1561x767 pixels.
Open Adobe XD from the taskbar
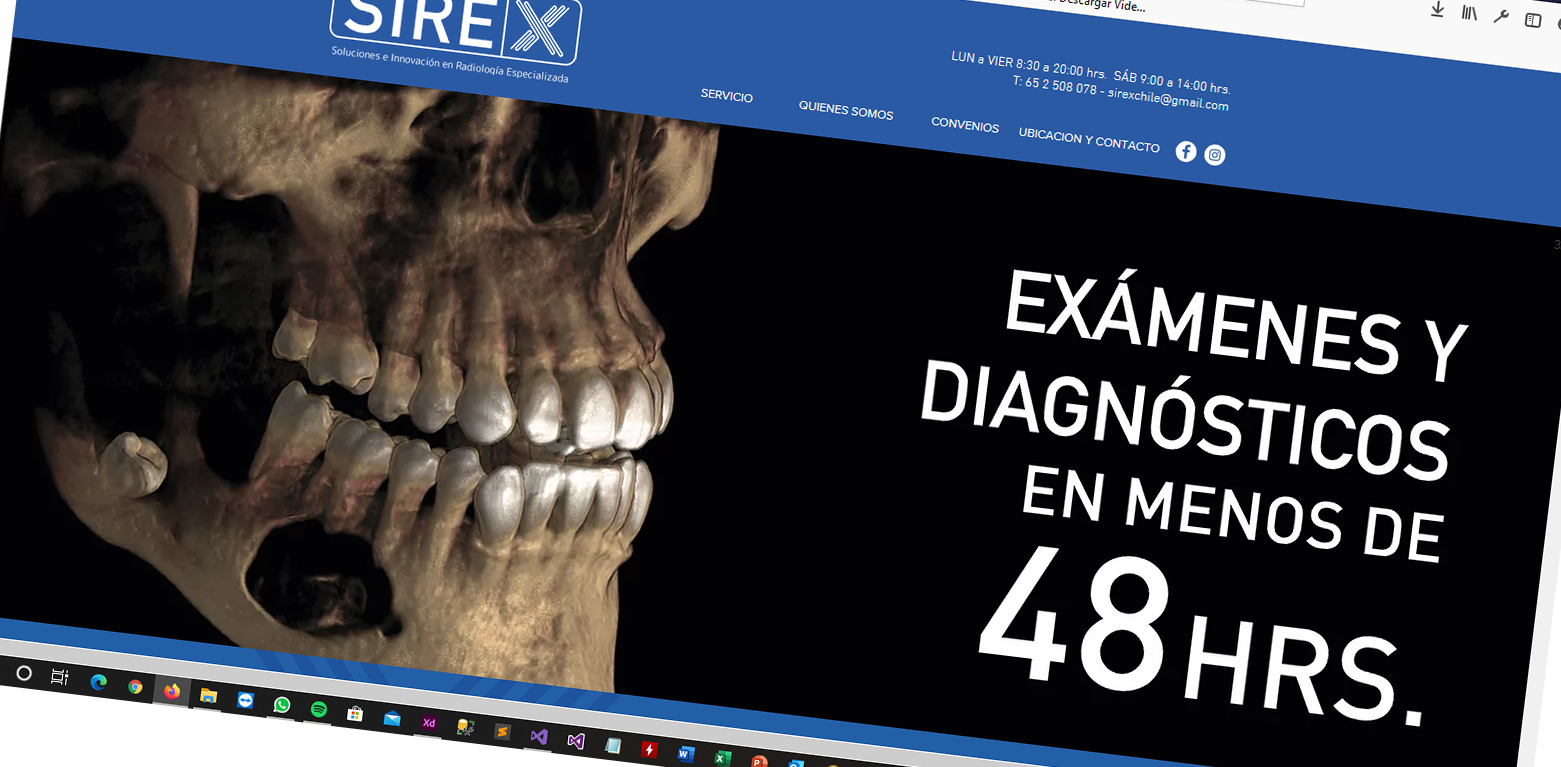coord(429,722)
